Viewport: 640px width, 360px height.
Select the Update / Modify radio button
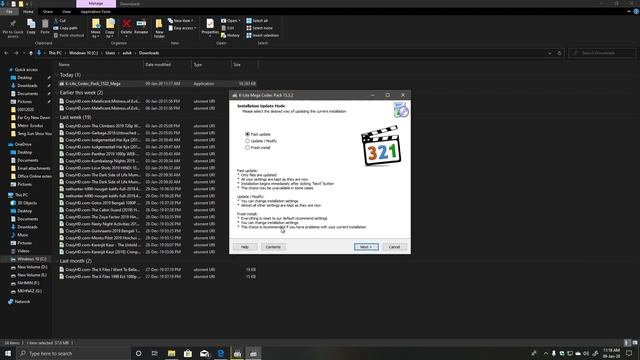pos(247,141)
